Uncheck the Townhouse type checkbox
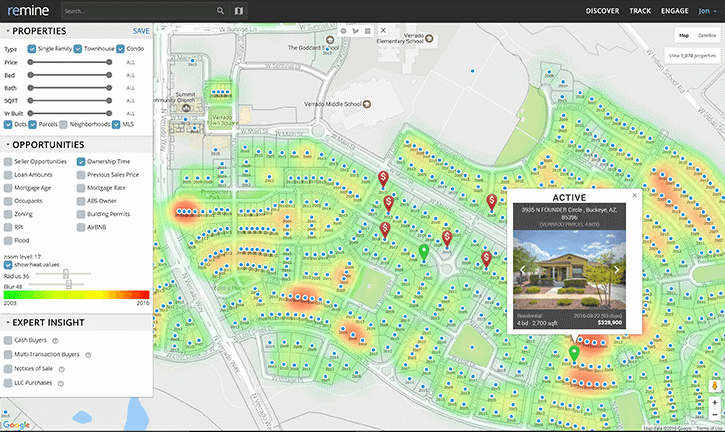 point(78,49)
